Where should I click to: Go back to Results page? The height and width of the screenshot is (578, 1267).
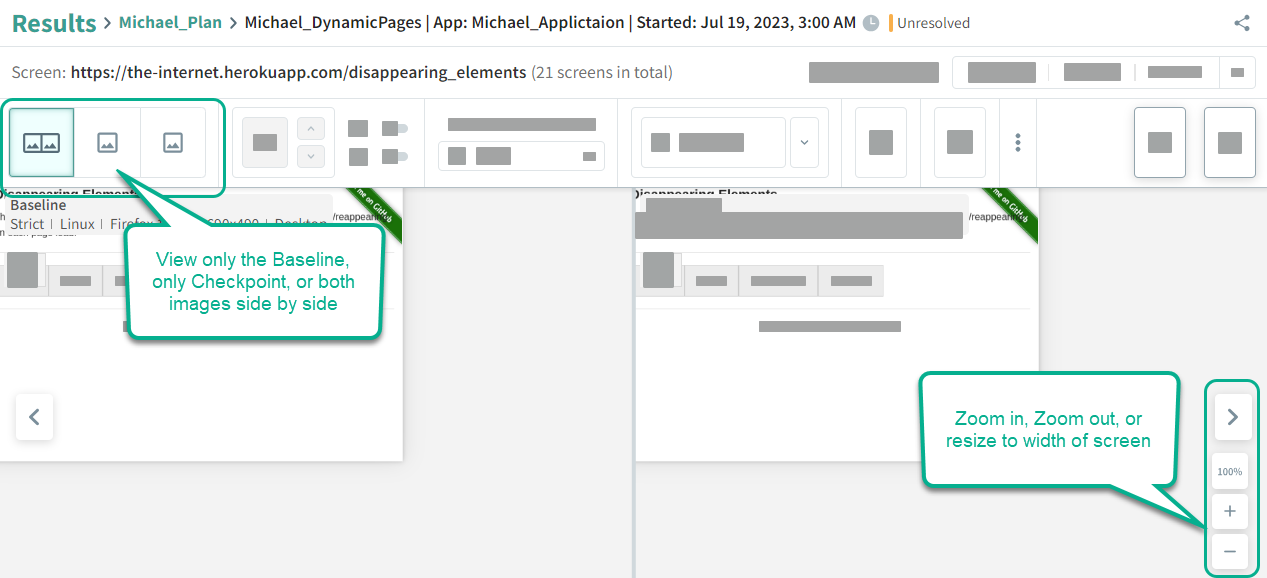(x=54, y=23)
